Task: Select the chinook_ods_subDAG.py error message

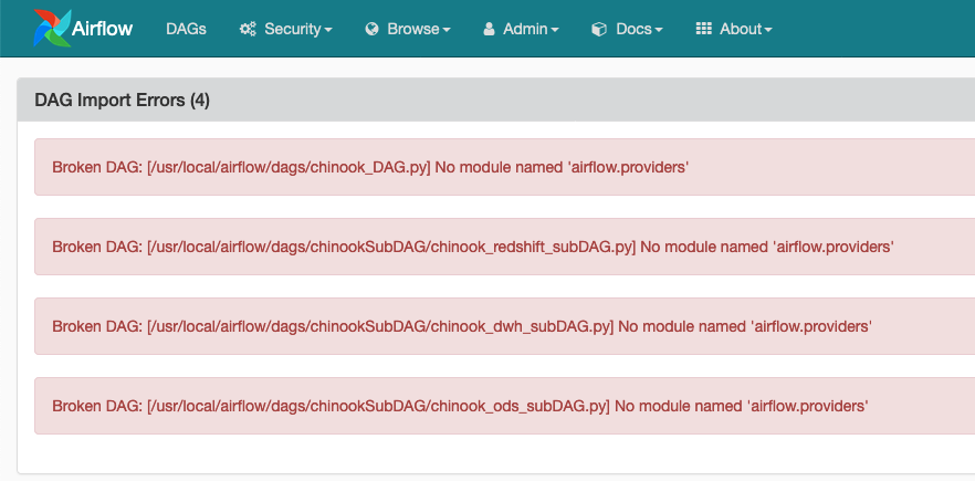Action: click(459, 406)
